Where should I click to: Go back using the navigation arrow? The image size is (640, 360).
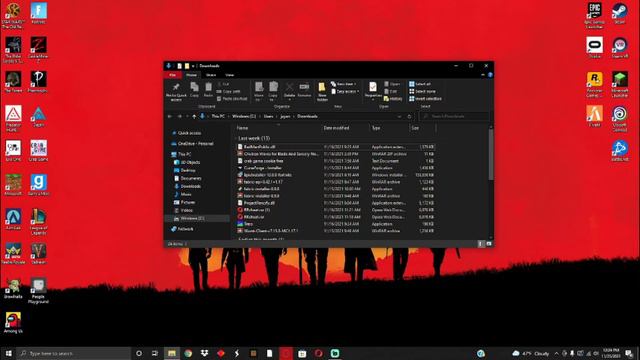(170, 116)
